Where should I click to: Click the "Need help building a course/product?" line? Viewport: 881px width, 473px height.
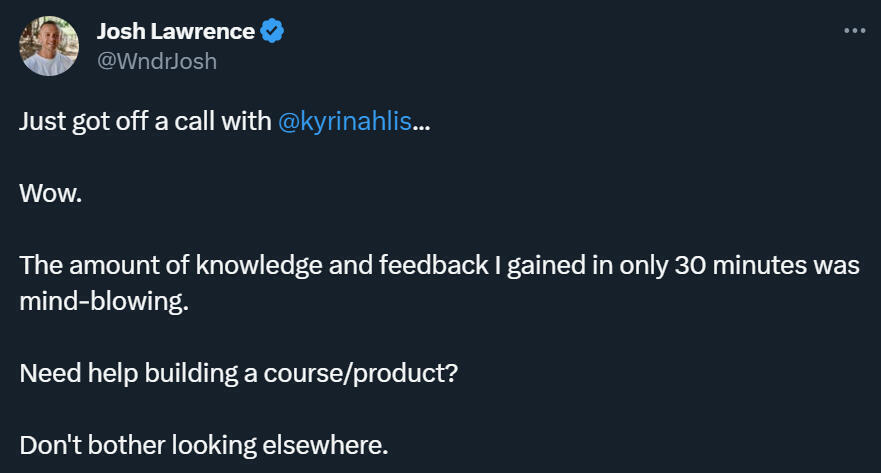239,373
